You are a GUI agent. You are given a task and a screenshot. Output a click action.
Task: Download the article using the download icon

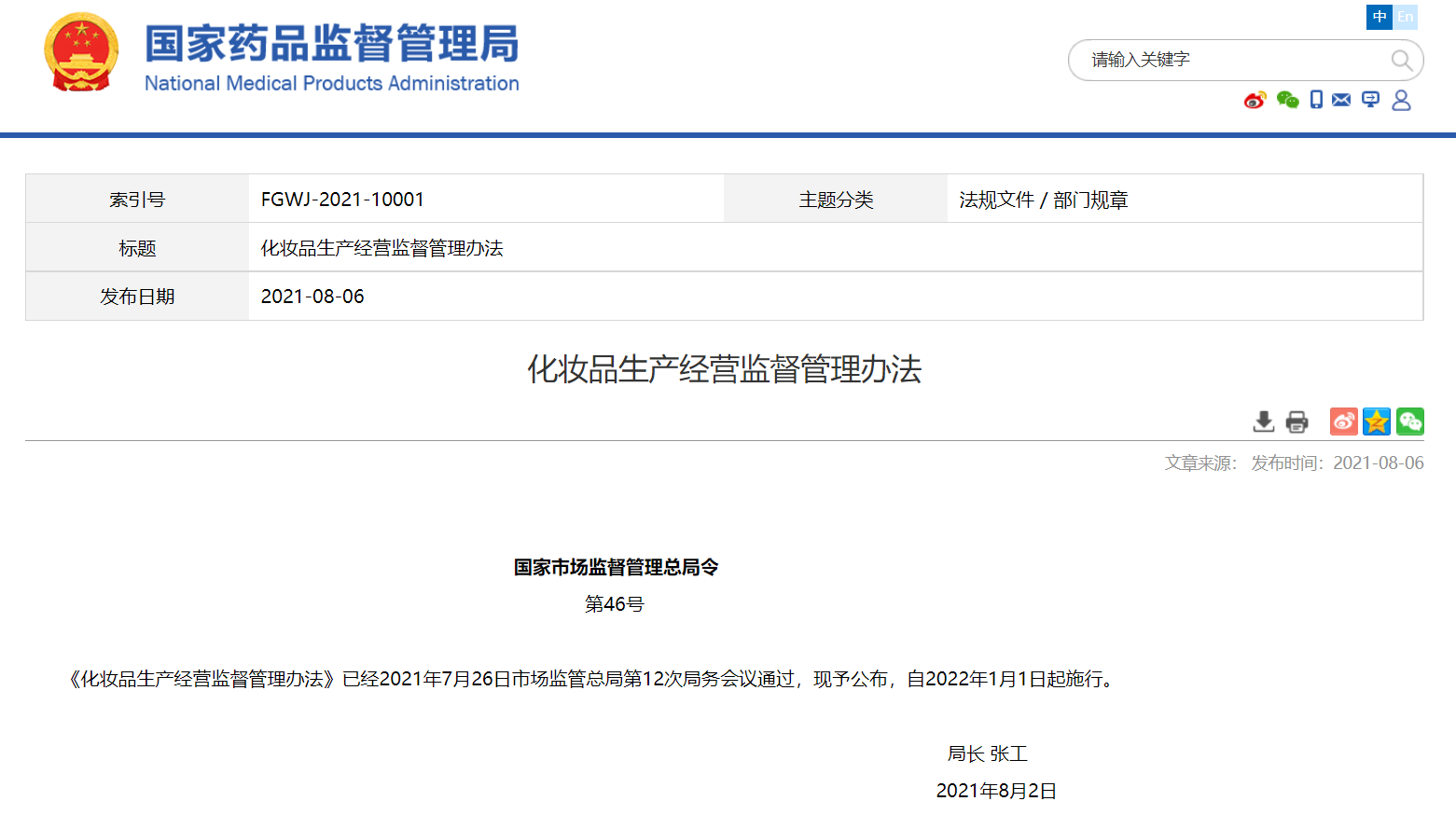point(1263,421)
